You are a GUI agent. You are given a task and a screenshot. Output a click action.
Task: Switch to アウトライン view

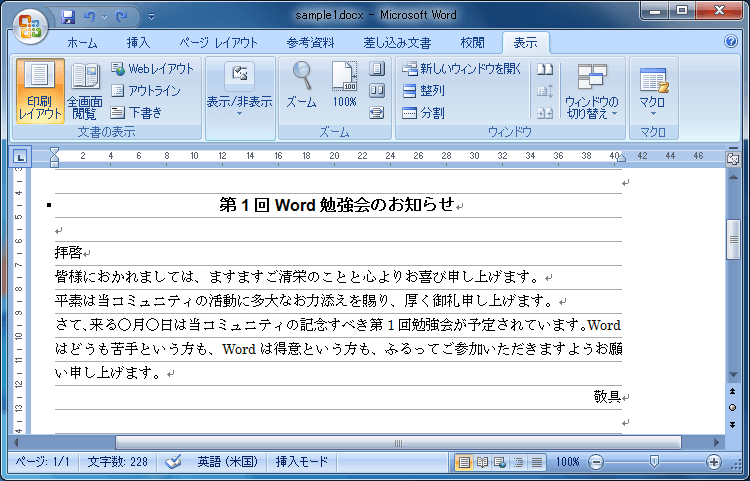146,90
